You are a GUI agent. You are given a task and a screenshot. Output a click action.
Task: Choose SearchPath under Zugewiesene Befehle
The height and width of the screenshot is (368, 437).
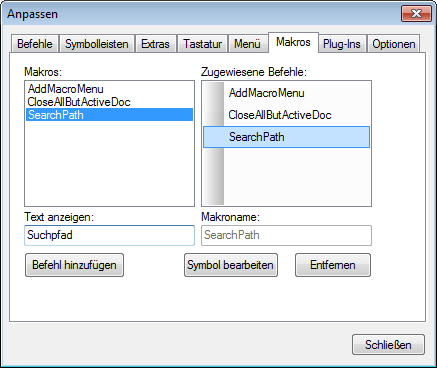pos(286,137)
